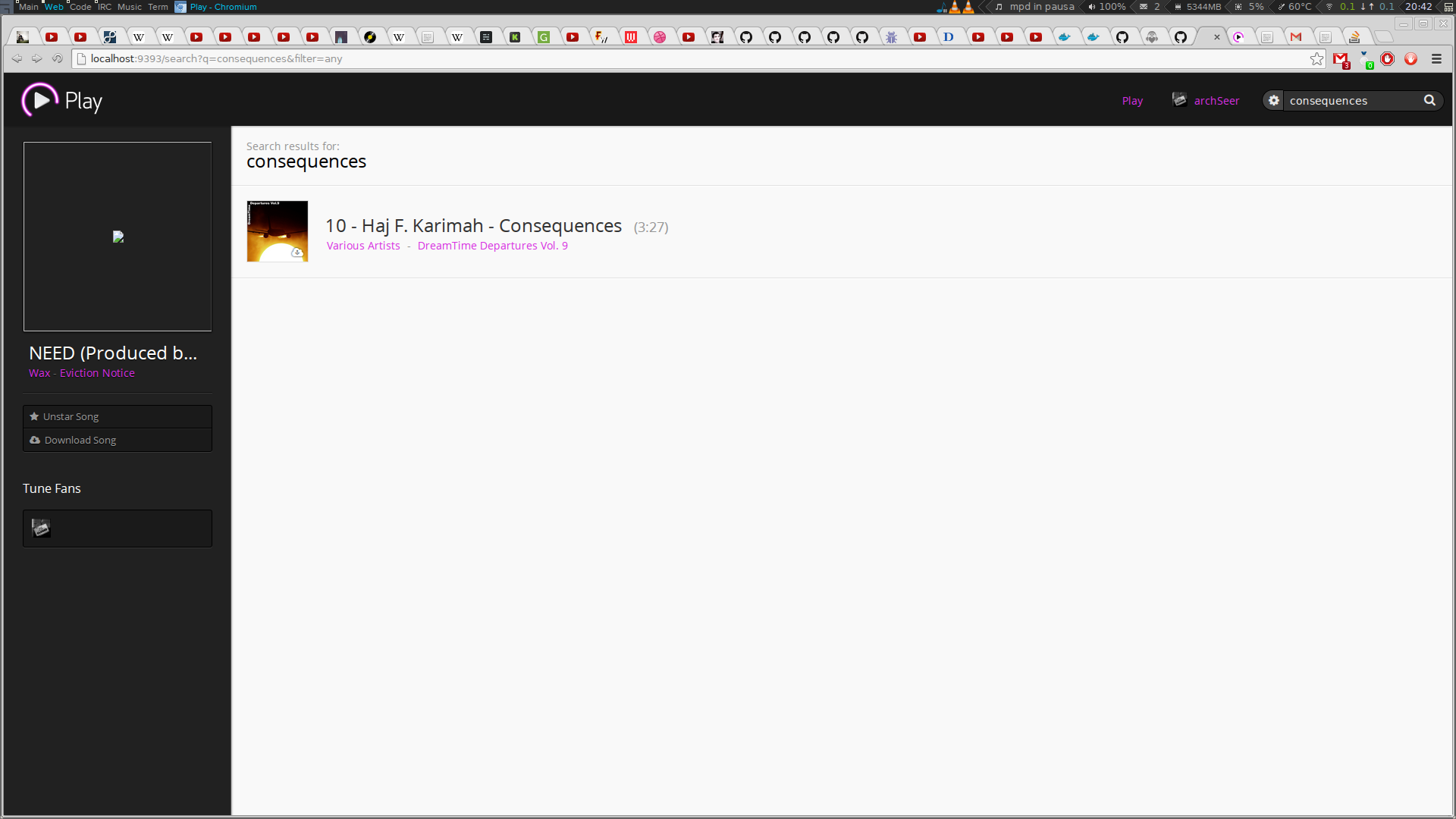Click the star Unstar Song icon
The height and width of the screenshot is (819, 1456).
coord(35,416)
